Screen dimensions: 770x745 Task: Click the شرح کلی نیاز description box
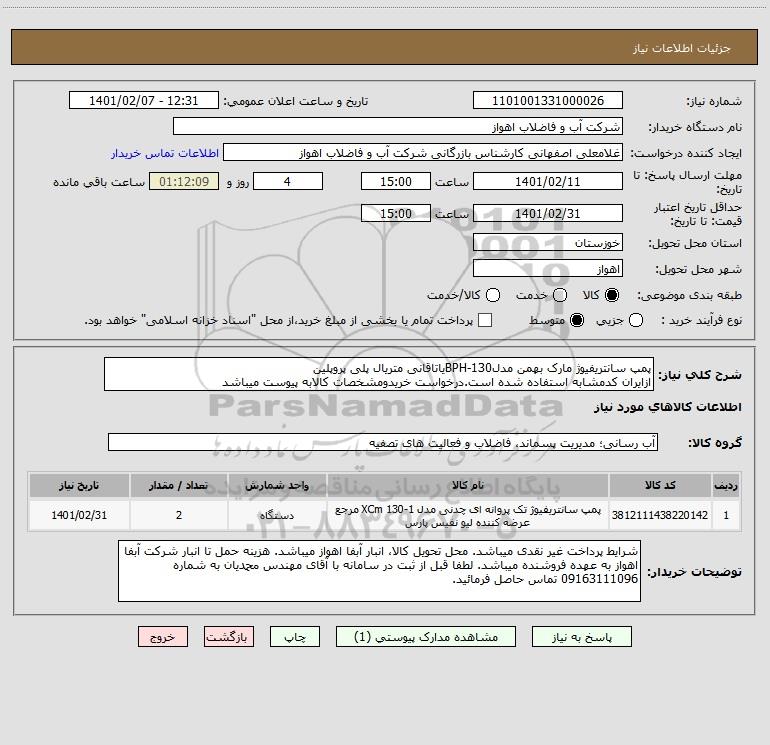(379, 375)
